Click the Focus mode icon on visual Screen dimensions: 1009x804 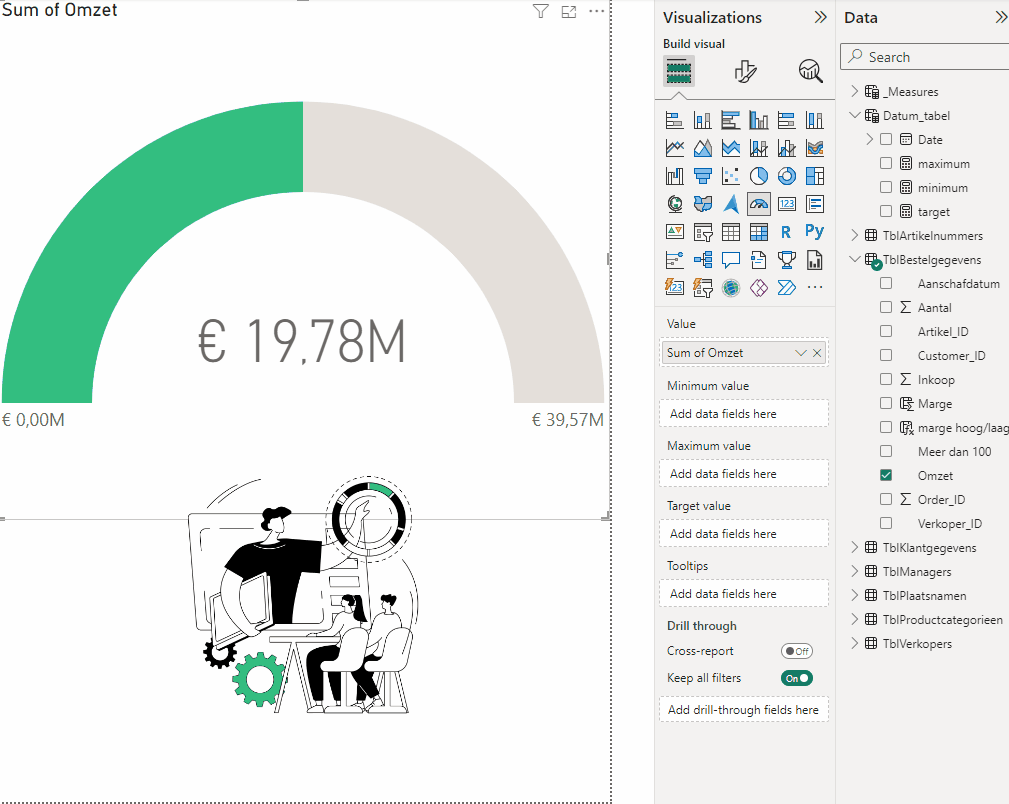[x=569, y=12]
